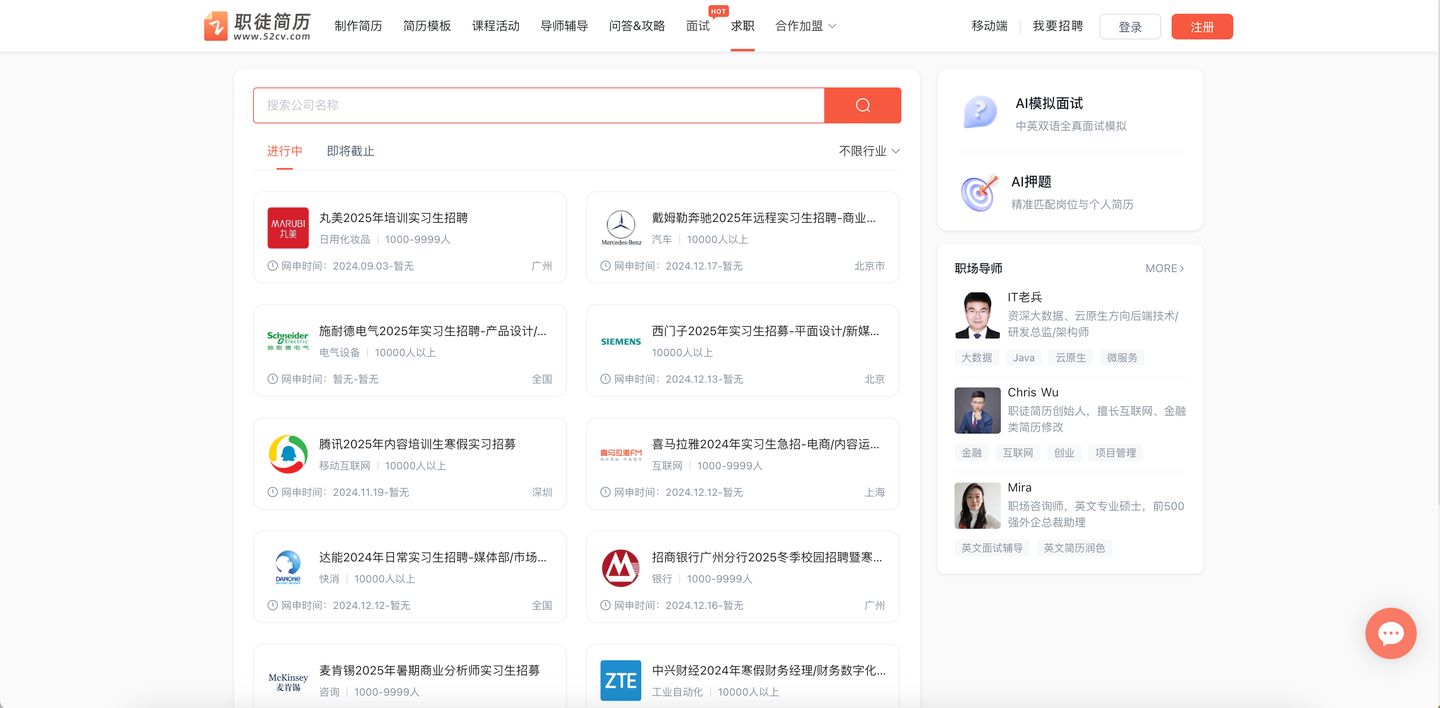
Task: Click the AI押题 title text
Action: pyautogui.click(x=1031, y=181)
